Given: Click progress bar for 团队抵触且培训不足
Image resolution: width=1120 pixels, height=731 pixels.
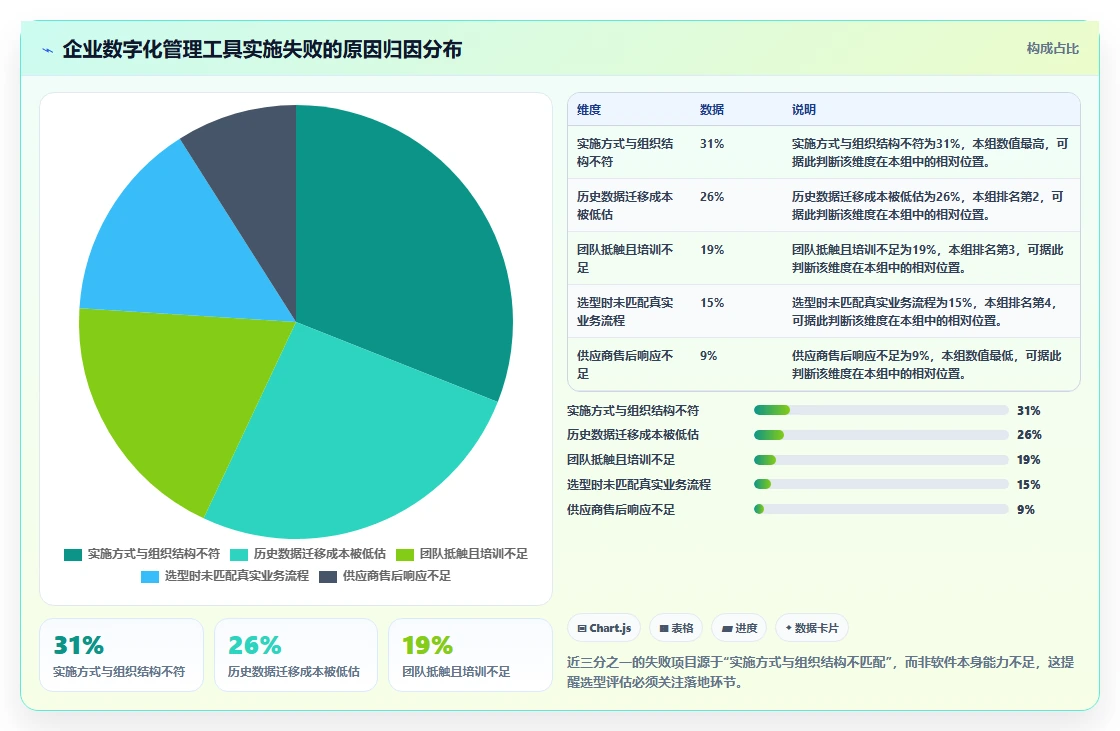Looking at the screenshot, I should [x=881, y=459].
